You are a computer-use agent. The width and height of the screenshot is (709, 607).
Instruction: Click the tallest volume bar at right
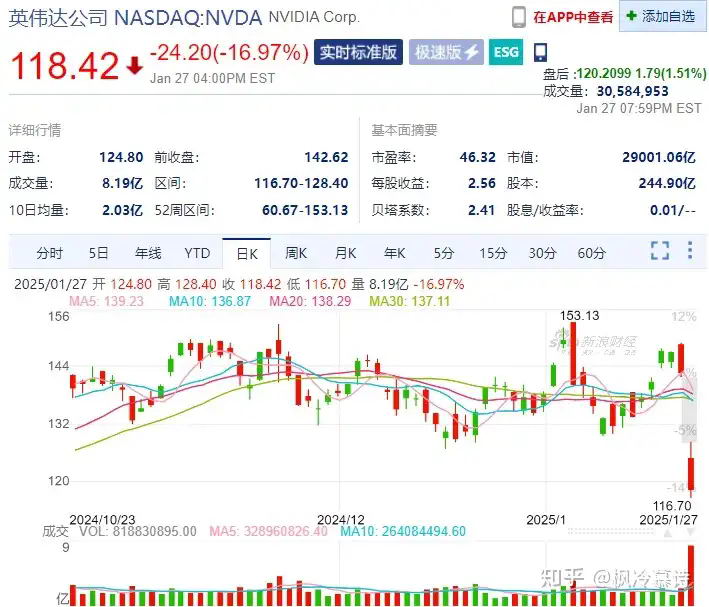[690, 575]
